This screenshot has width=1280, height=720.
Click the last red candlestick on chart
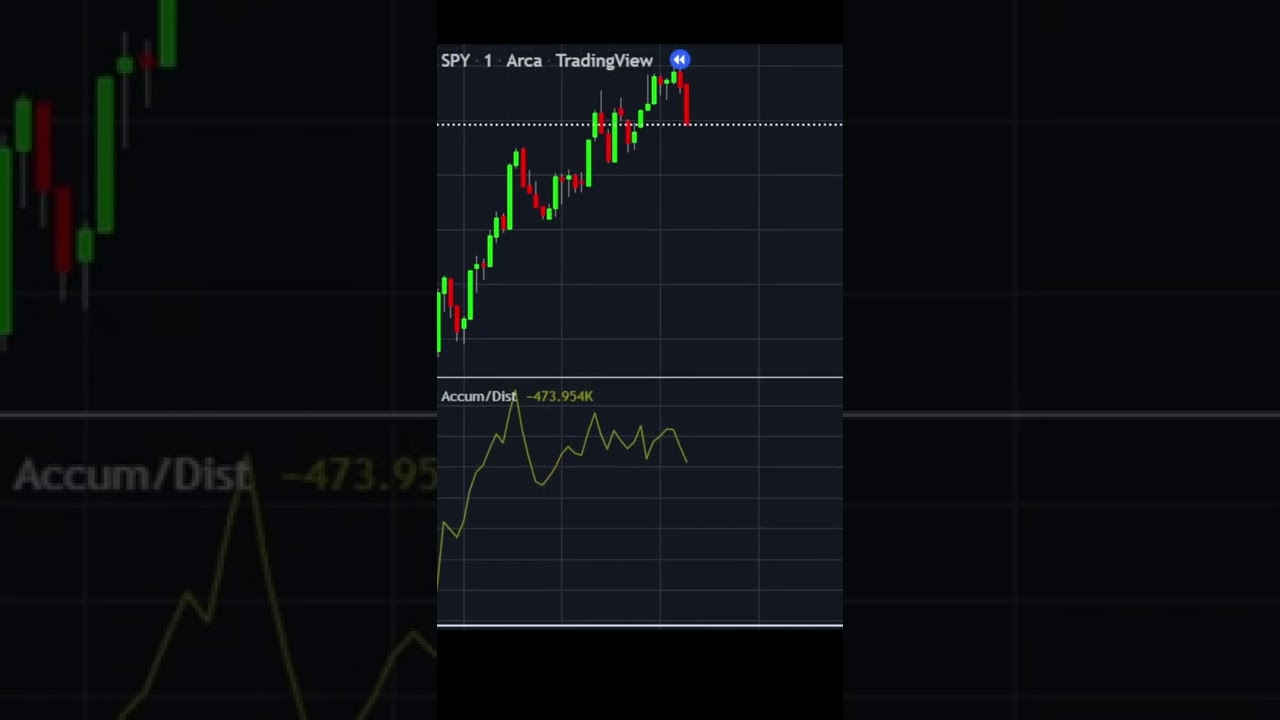pyautogui.click(x=687, y=103)
